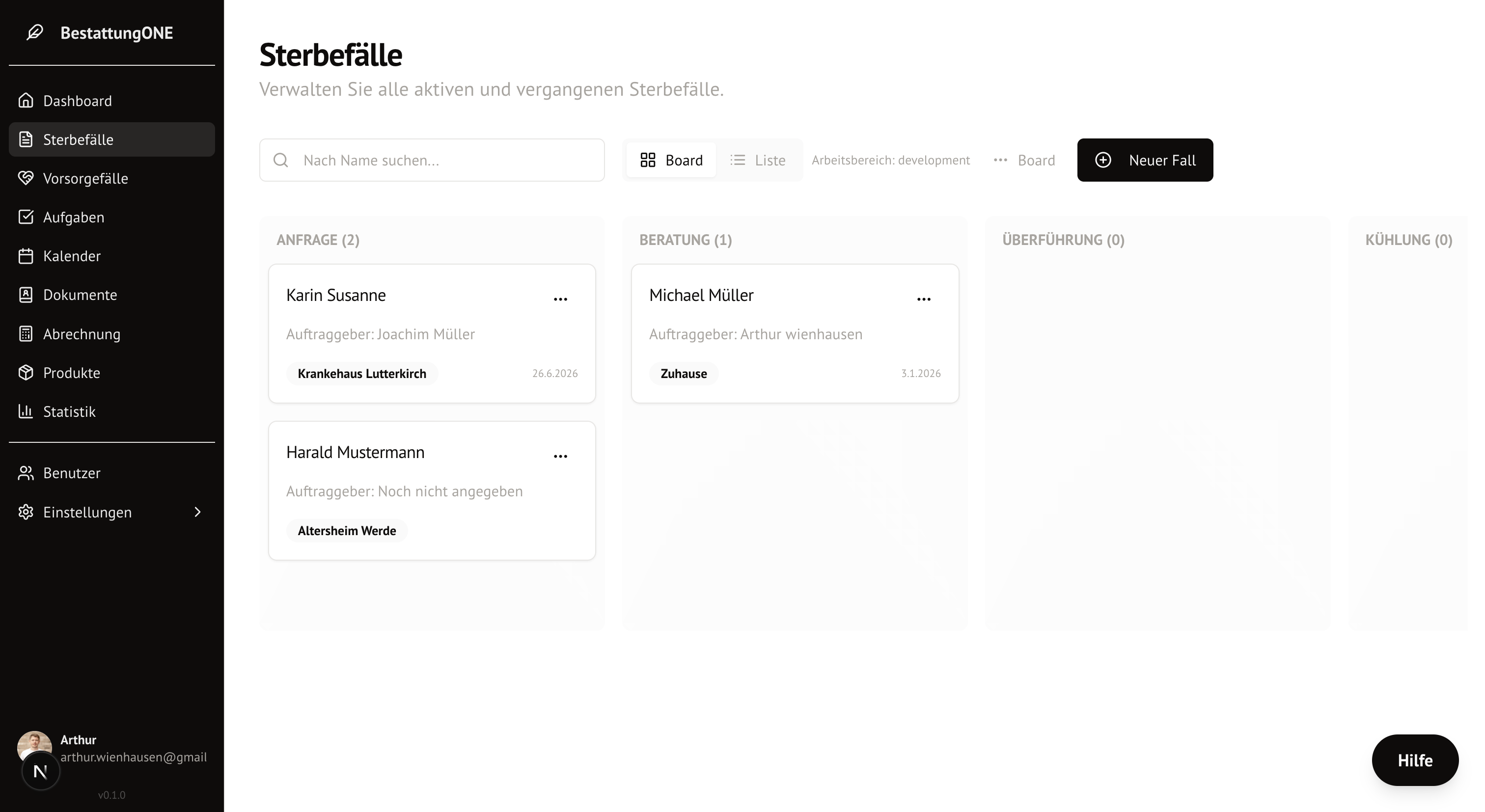This screenshot has width=1485, height=812.
Task: Open Aufgaben checkmark icon
Action: pos(26,217)
